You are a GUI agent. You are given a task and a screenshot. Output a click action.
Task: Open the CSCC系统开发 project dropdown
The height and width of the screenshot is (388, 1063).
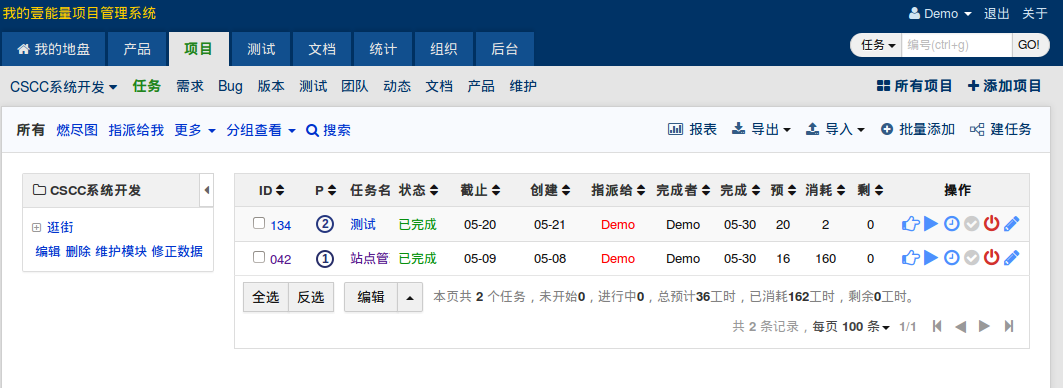[64, 87]
